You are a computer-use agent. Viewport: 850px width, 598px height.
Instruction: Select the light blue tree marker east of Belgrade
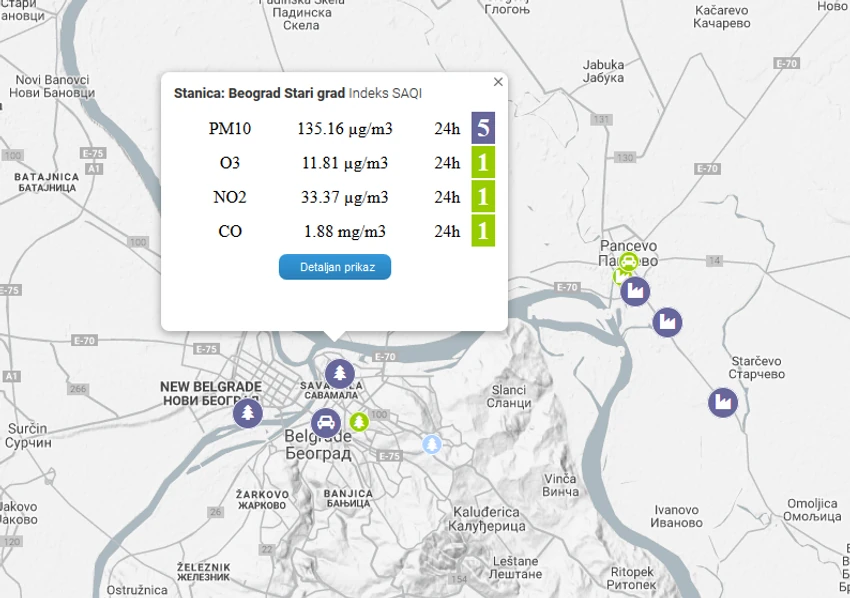[x=432, y=445]
